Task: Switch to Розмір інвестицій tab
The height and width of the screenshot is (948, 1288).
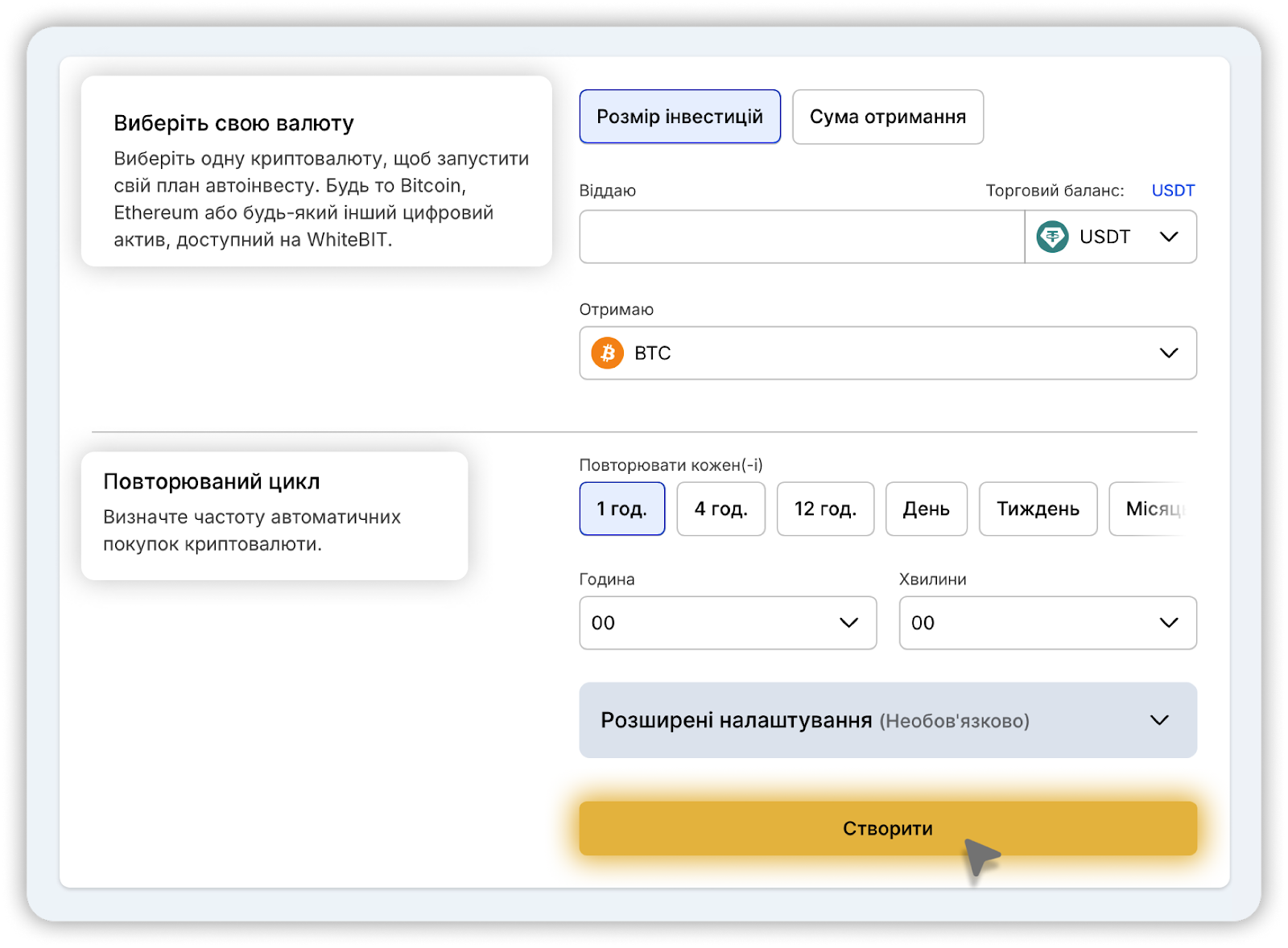Action: [679, 117]
